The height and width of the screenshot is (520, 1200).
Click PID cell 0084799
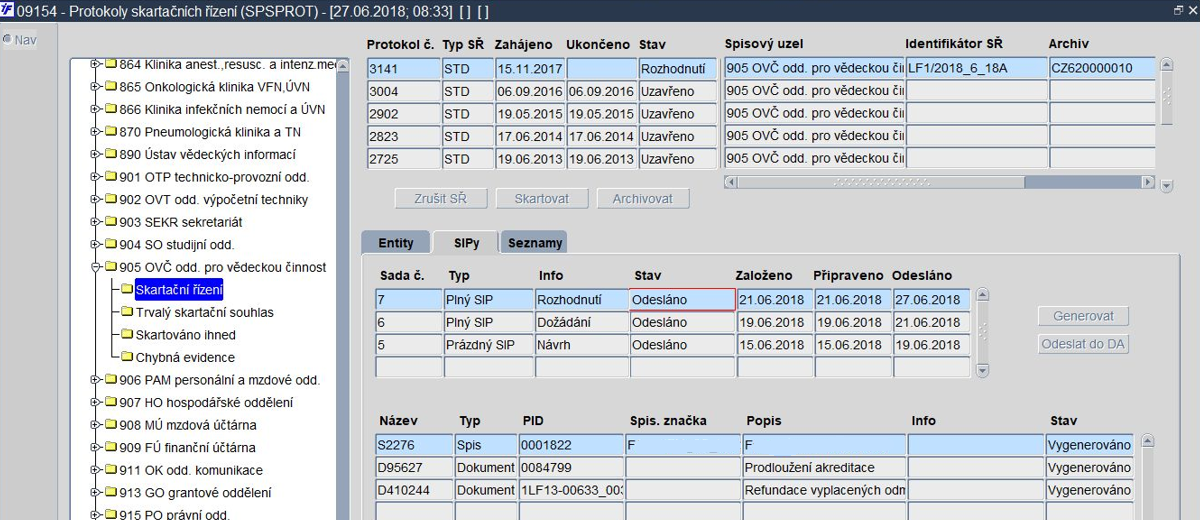click(x=570, y=467)
